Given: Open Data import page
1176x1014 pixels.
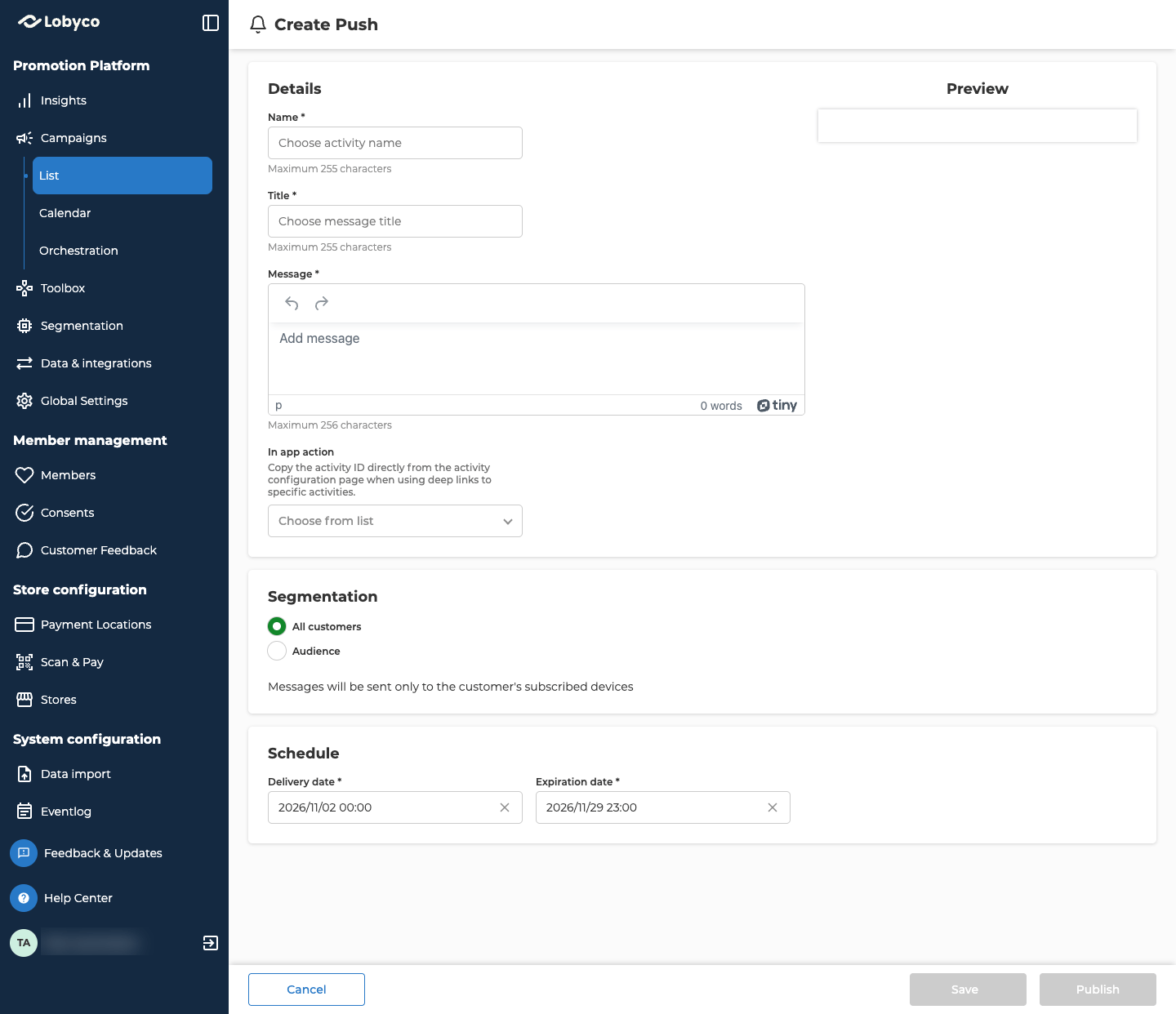Looking at the screenshot, I should pos(76,774).
